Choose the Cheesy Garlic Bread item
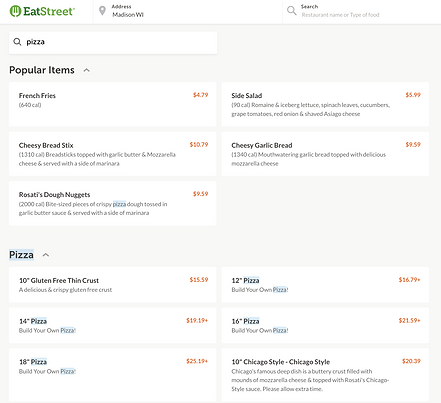 325,154
